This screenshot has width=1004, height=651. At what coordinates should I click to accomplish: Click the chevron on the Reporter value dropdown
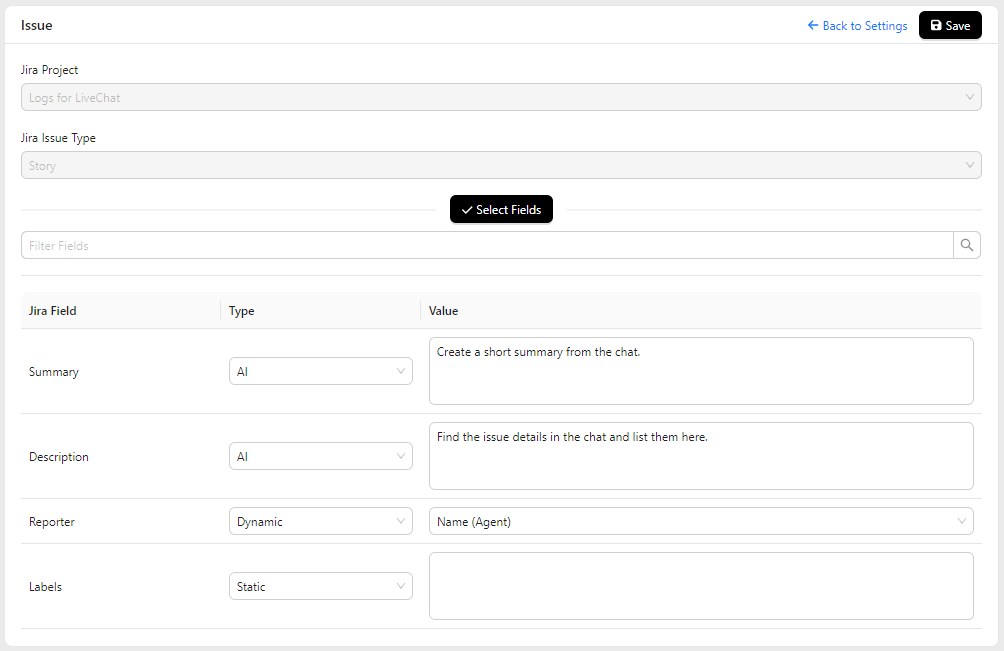(961, 520)
